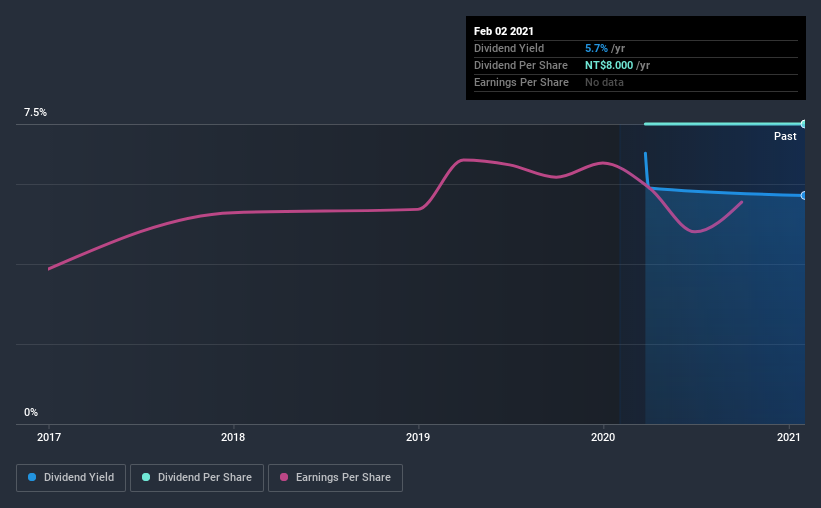Select the 2018 label on the x-axis

click(233, 437)
